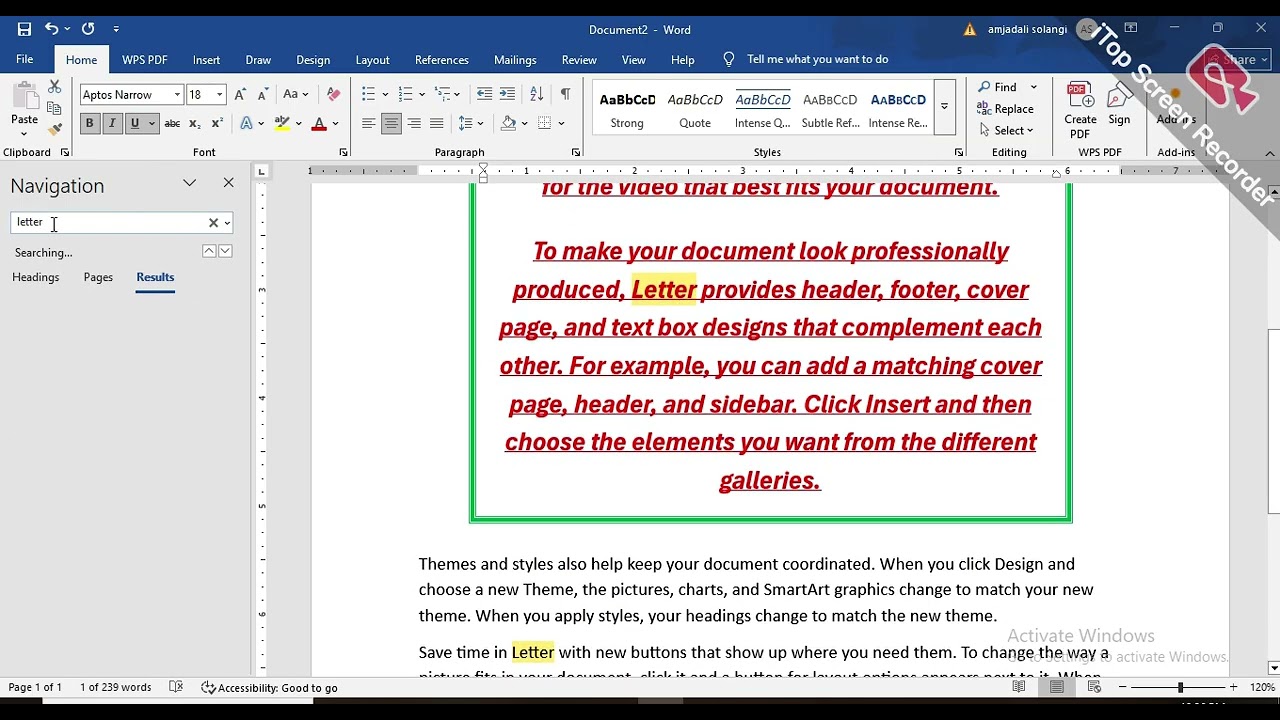Image resolution: width=1280 pixels, height=720 pixels.
Task: Toggle paragraph marks display
Action: click(x=565, y=94)
